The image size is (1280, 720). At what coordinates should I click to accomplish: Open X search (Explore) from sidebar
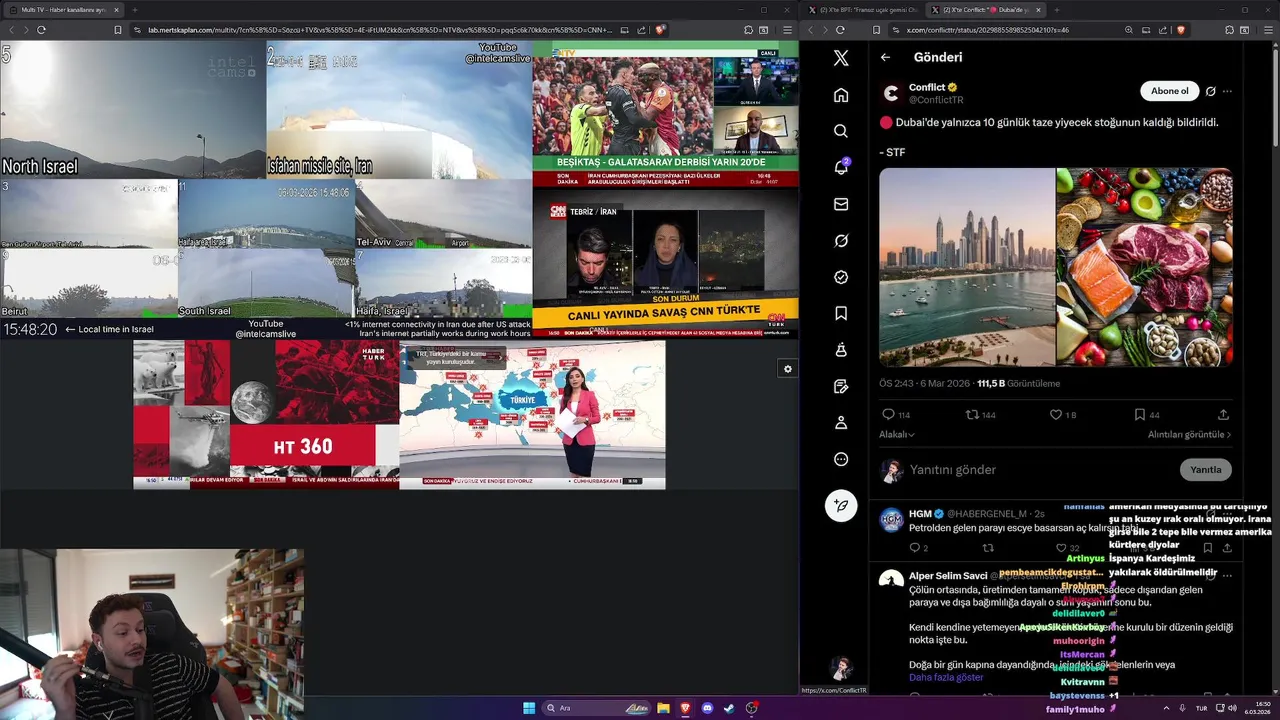[x=841, y=131]
